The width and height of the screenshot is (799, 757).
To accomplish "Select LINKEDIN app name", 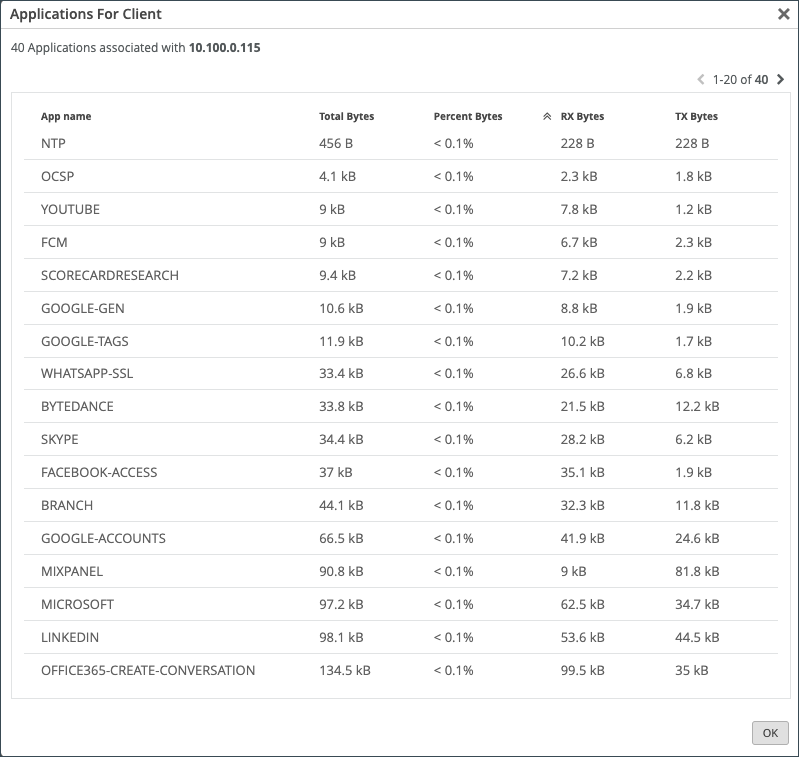I will pyautogui.click(x=70, y=637).
